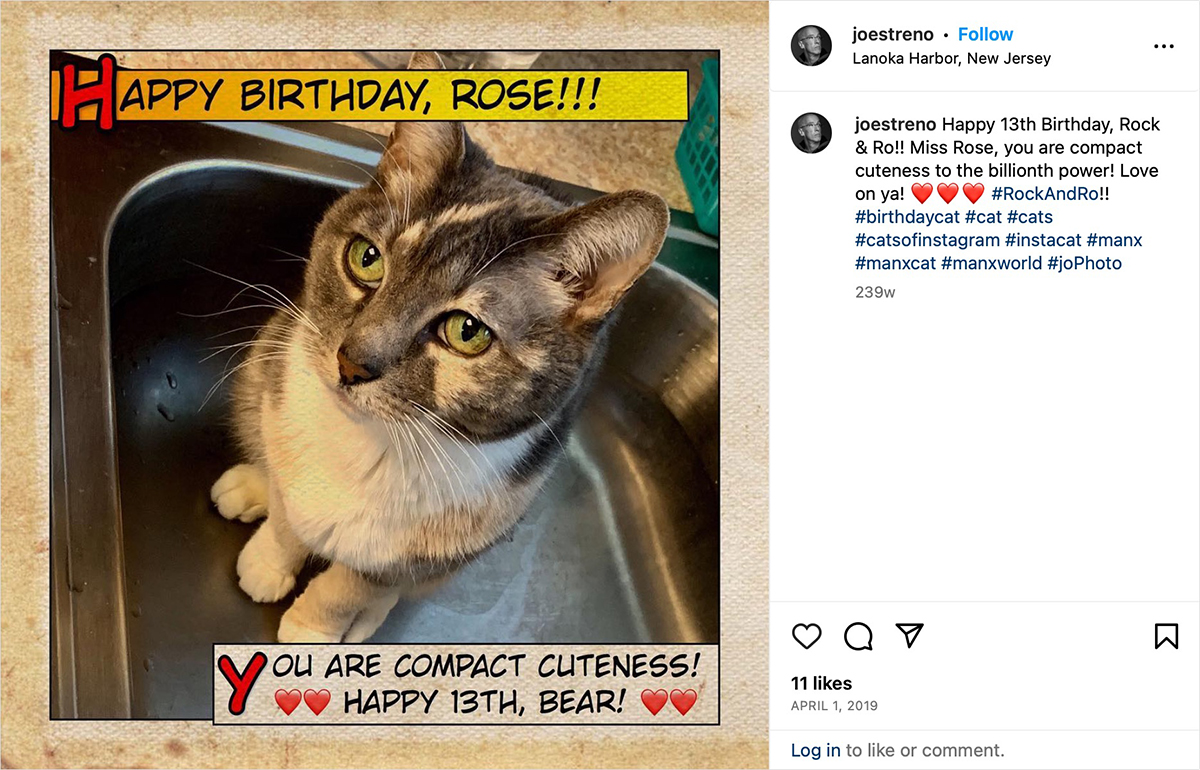View the 11 likes list

(x=821, y=684)
